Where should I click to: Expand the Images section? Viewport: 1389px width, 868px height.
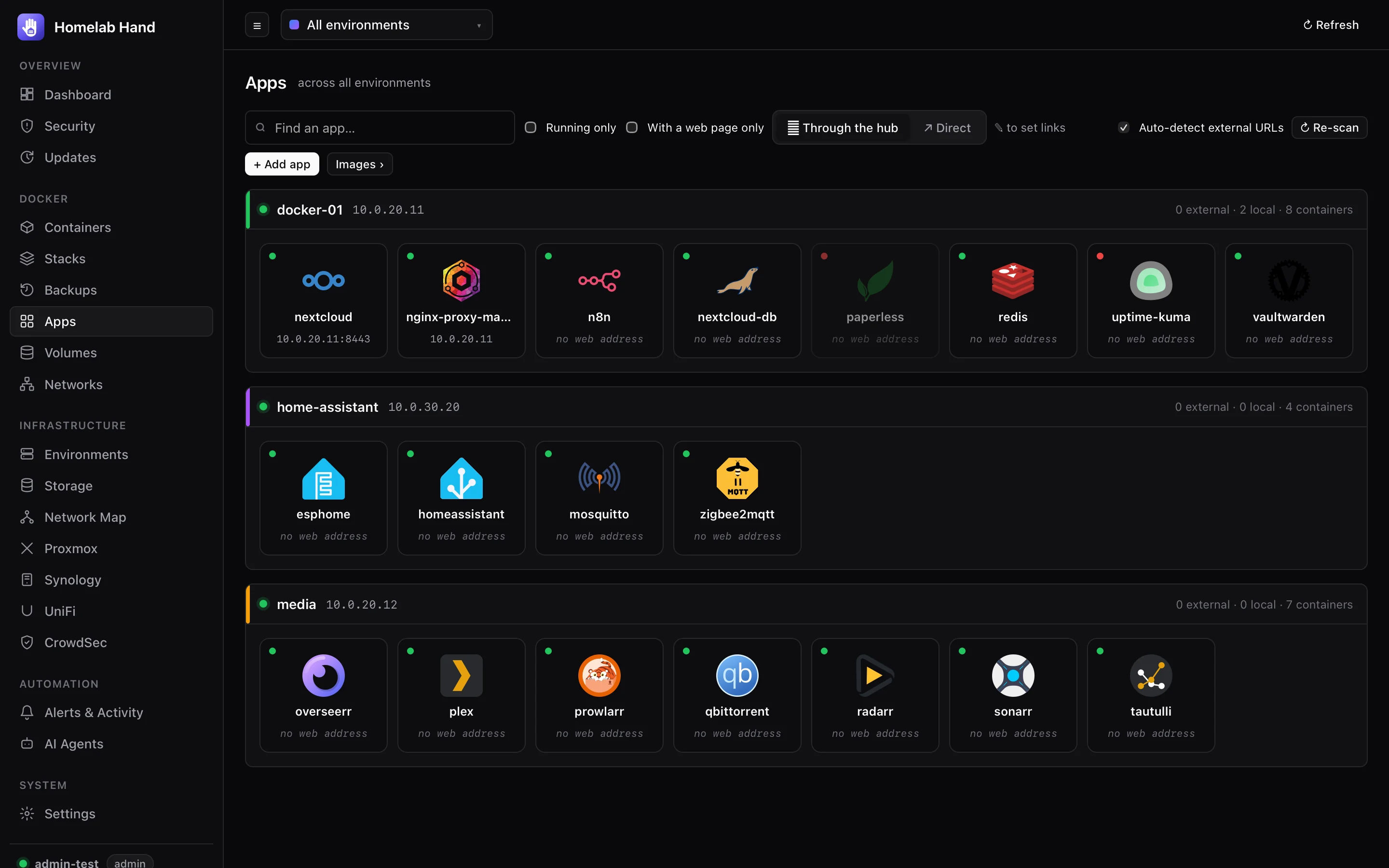tap(359, 164)
